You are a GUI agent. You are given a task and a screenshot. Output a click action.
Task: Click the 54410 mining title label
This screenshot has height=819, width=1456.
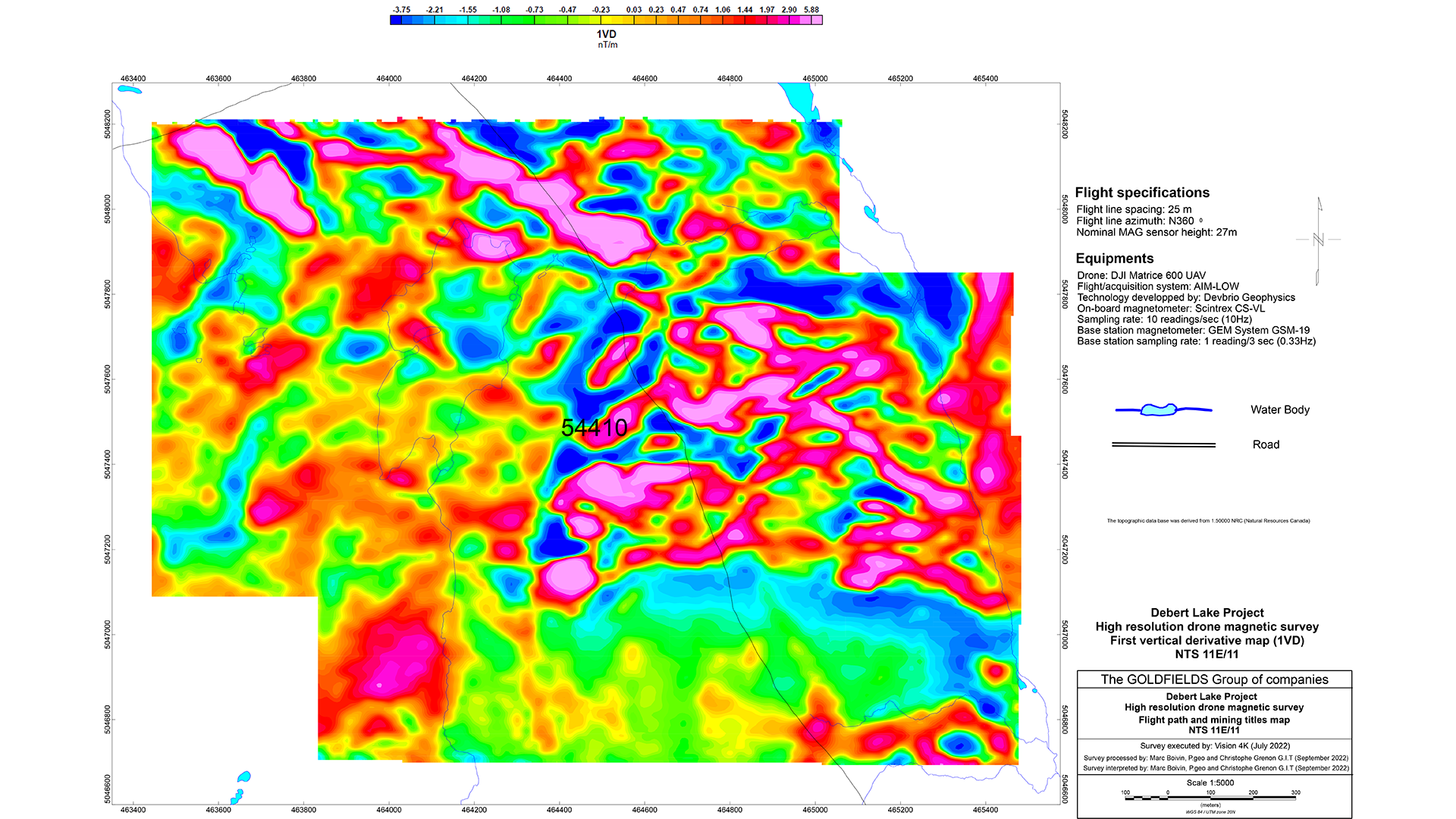594,428
